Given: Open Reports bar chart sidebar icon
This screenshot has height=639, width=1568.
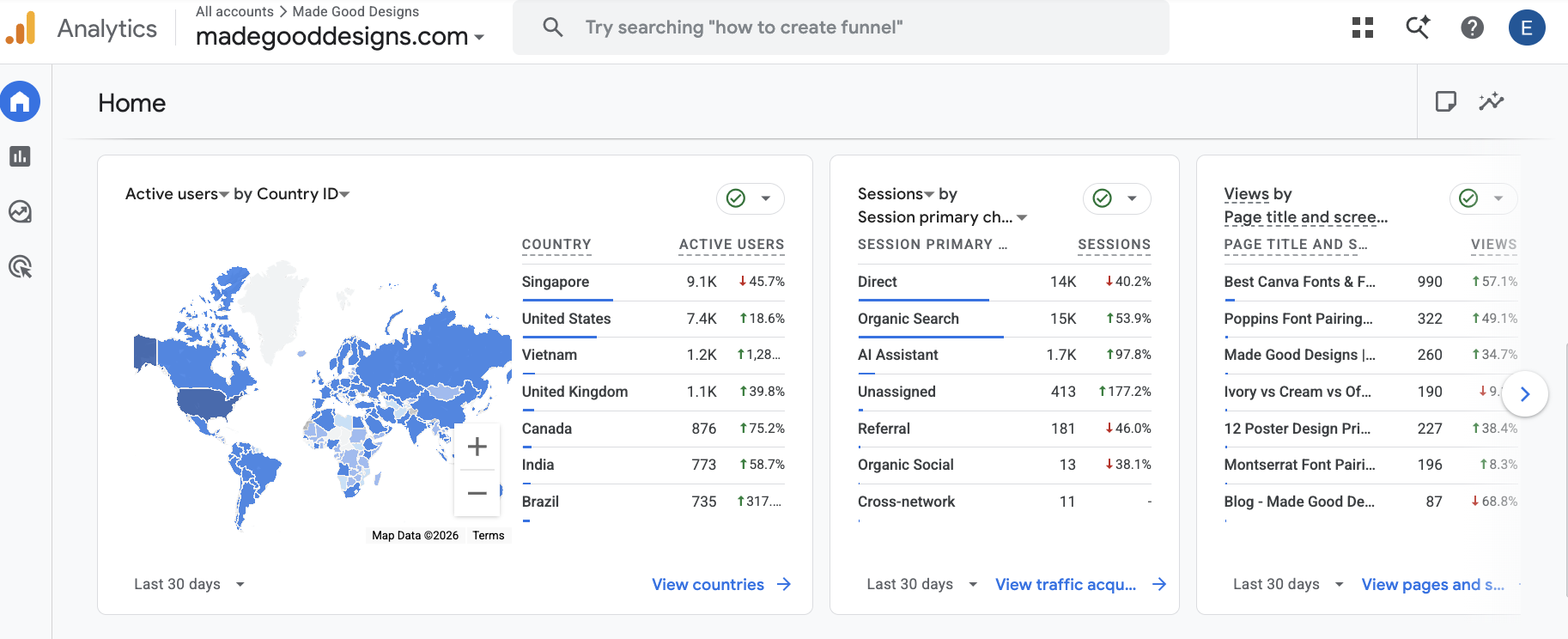Looking at the screenshot, I should [21, 156].
